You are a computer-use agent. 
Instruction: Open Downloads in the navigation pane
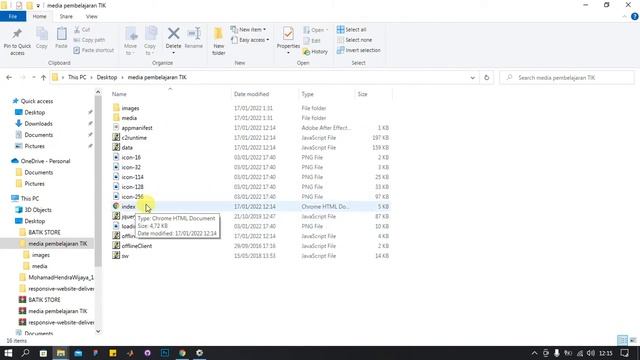click(x=38, y=123)
